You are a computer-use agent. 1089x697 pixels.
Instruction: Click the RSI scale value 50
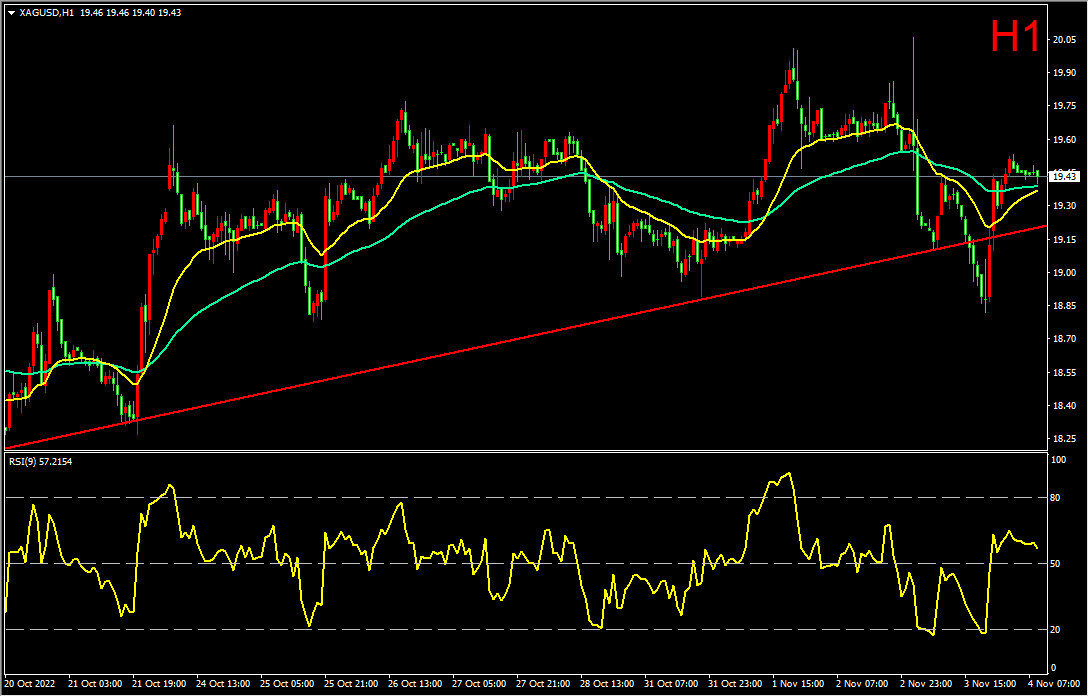coord(1057,564)
